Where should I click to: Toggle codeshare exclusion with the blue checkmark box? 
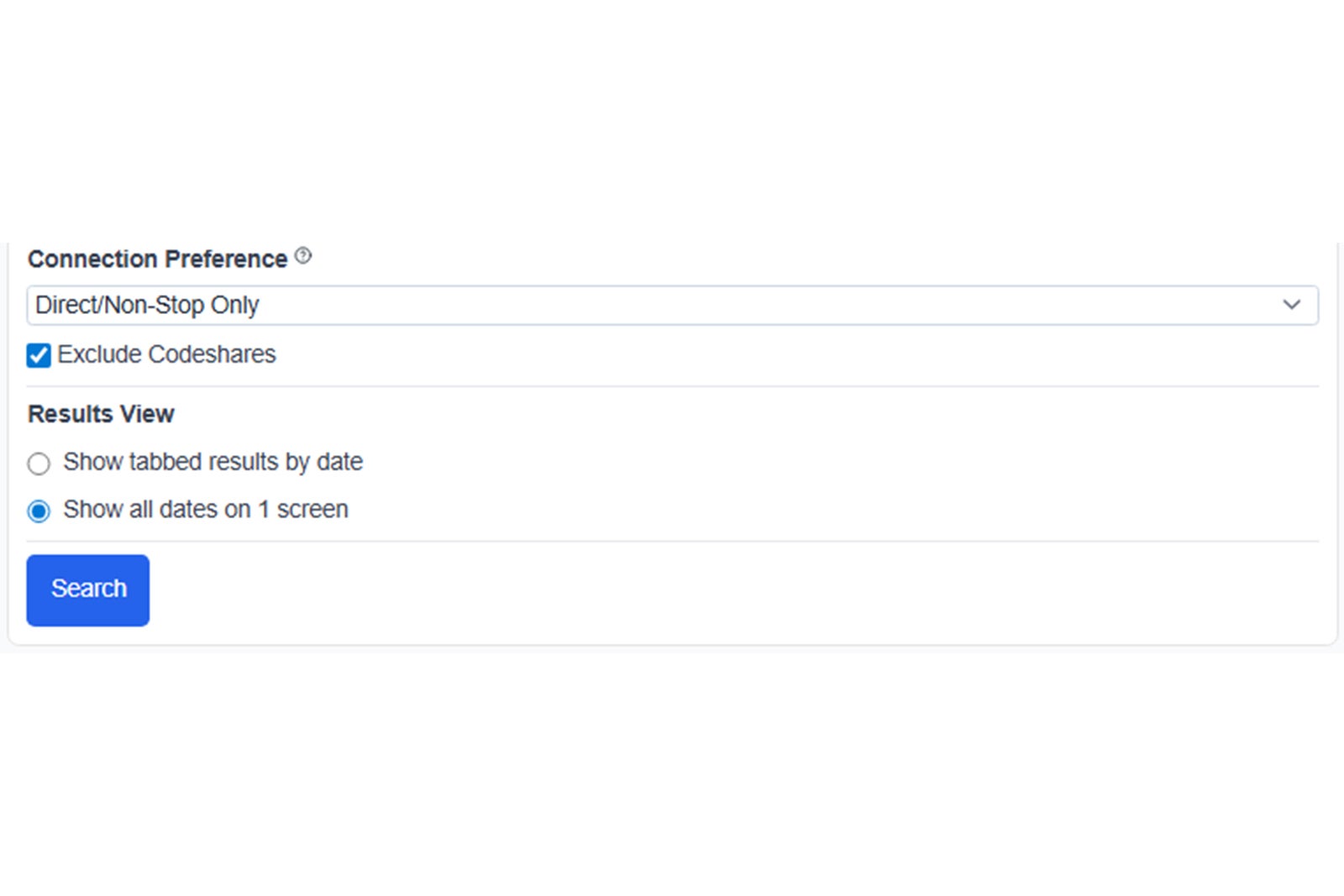click(39, 355)
